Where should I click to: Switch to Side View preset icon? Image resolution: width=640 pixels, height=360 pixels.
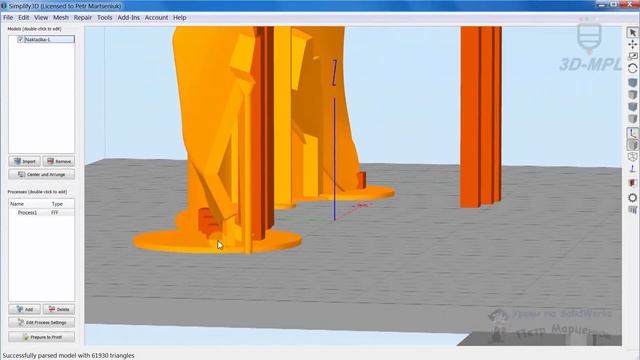click(632, 118)
